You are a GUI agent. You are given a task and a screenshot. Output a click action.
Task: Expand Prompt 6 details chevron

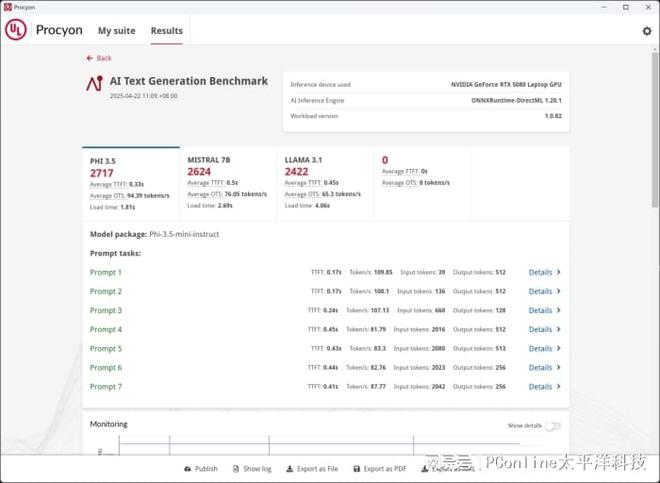coord(559,367)
